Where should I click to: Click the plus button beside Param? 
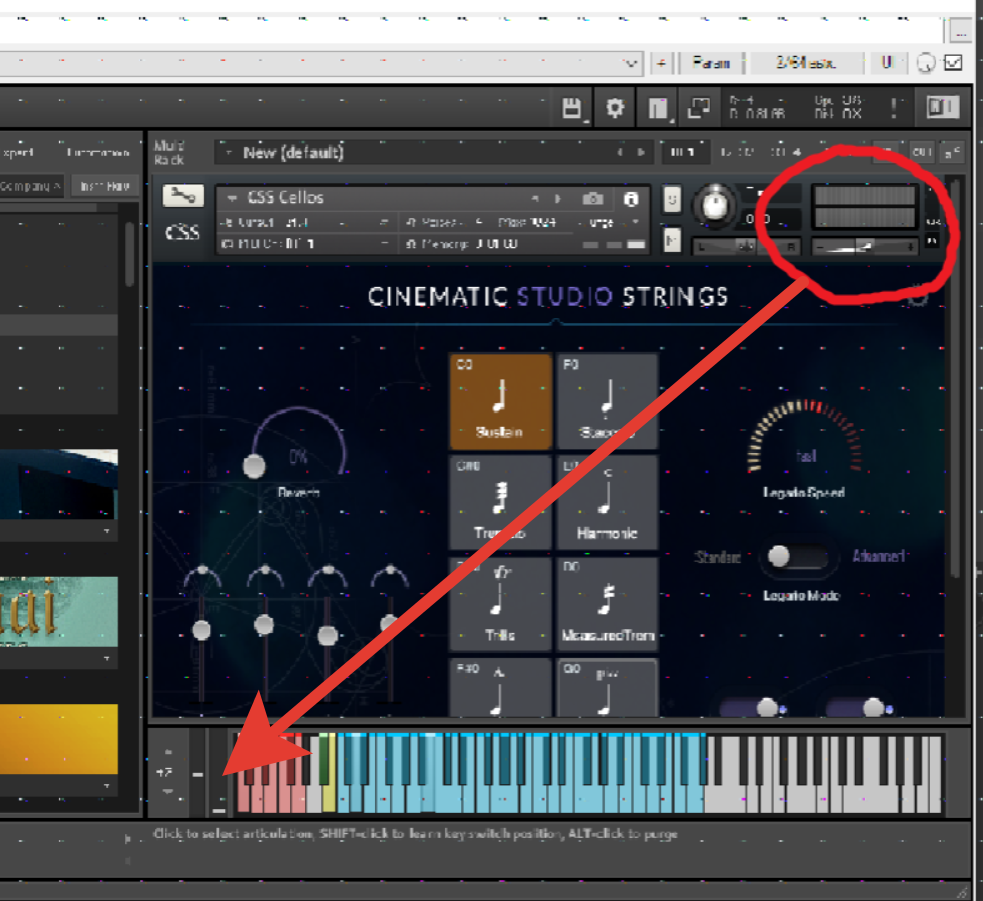tap(661, 63)
